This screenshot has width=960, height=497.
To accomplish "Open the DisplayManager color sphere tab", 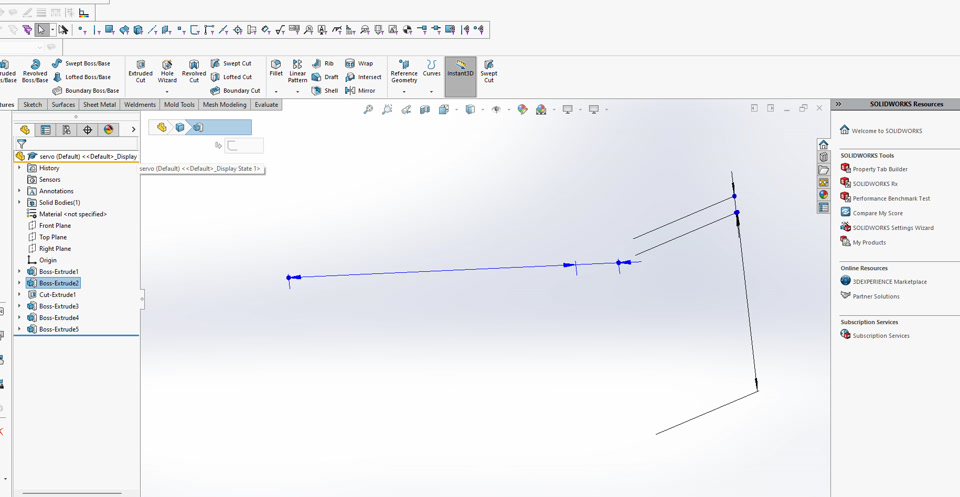I will [x=108, y=130].
